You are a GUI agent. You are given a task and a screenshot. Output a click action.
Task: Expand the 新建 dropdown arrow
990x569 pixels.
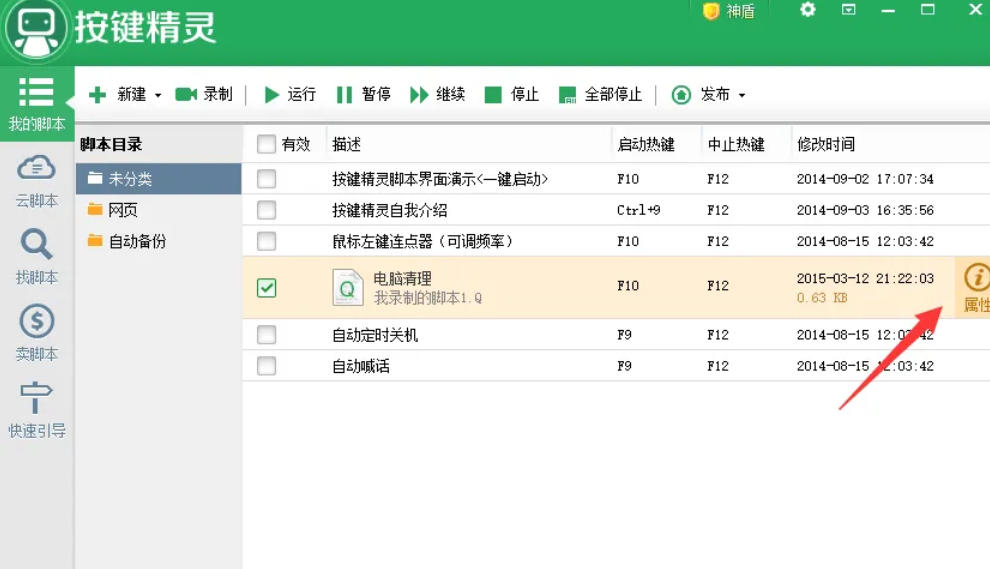pyautogui.click(x=158, y=96)
